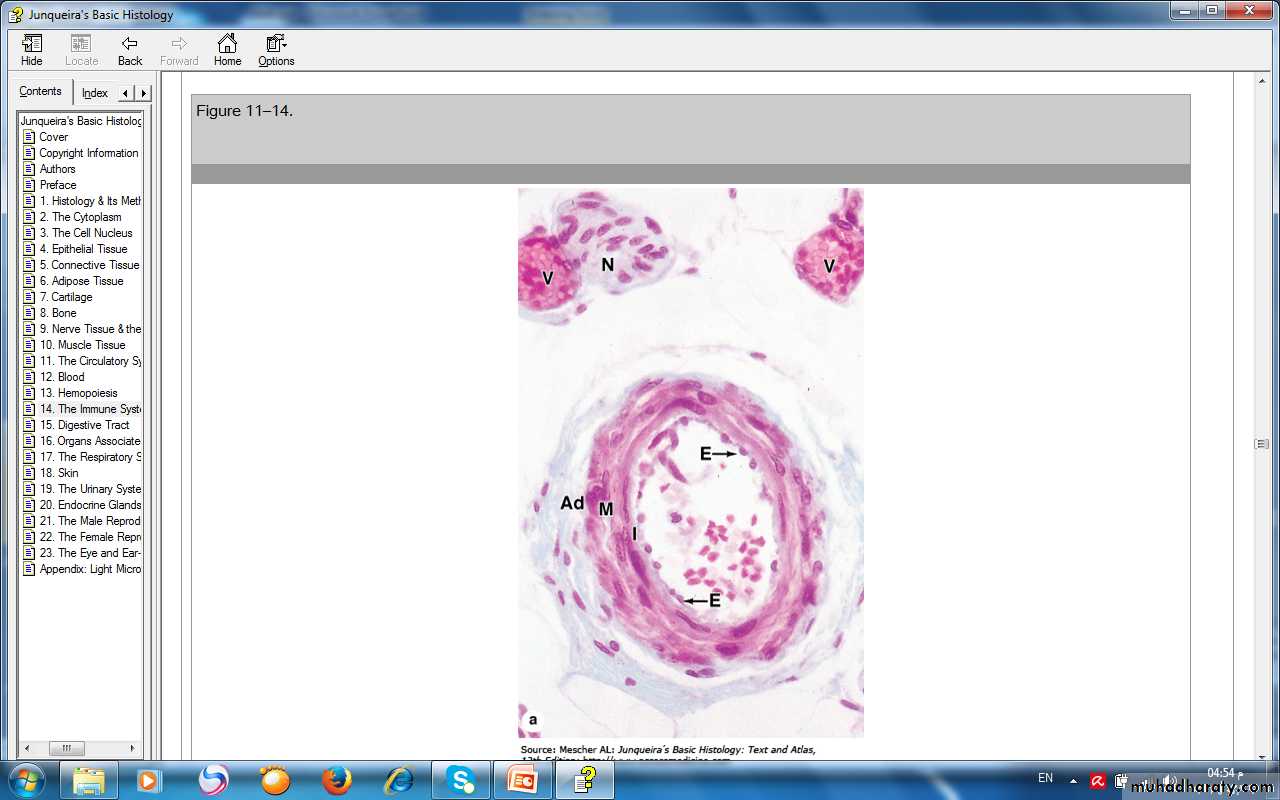Open the Options toolbar menu
The image size is (1280, 800).
[x=276, y=50]
